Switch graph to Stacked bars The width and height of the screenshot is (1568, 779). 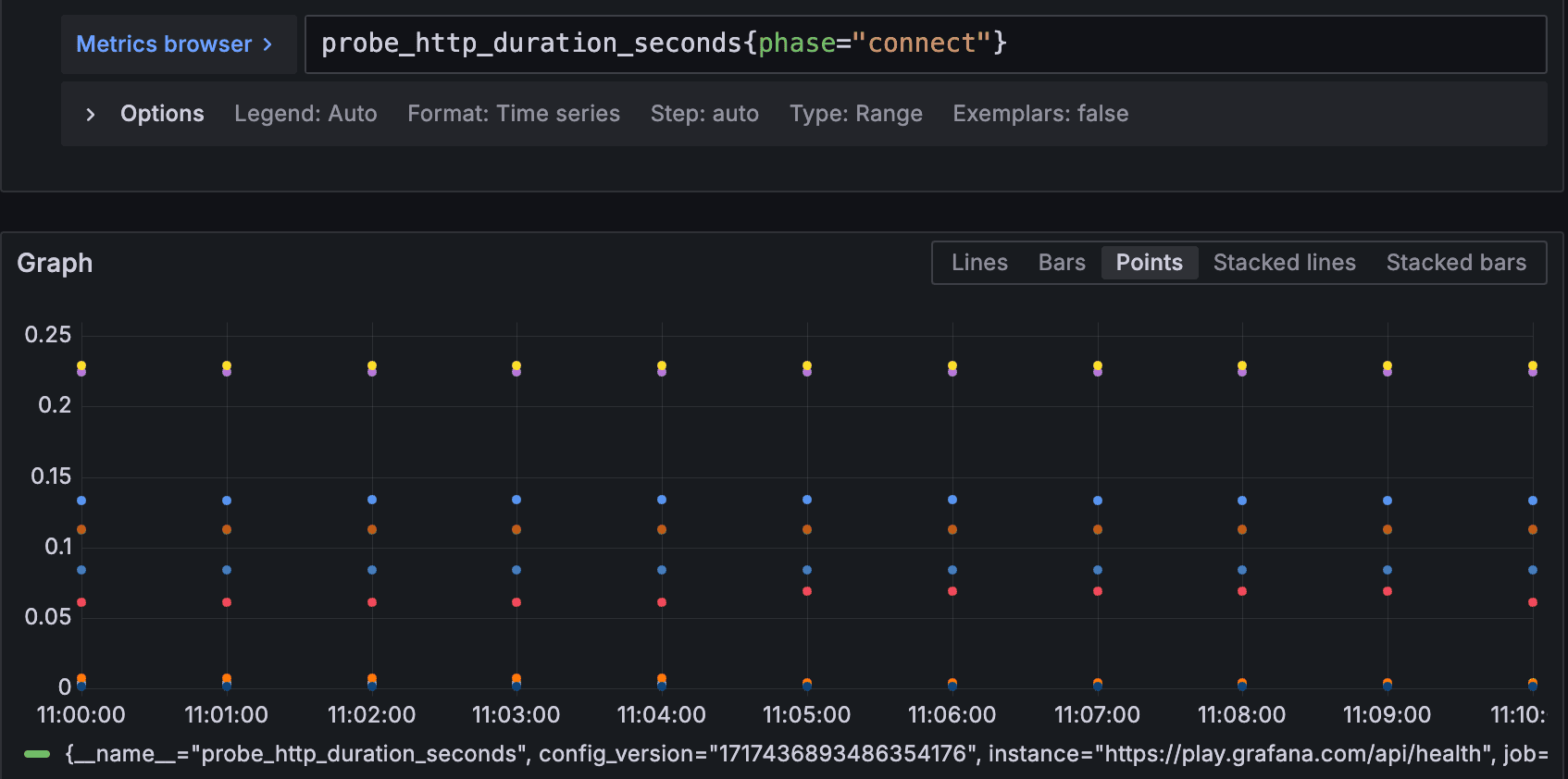click(x=1456, y=263)
